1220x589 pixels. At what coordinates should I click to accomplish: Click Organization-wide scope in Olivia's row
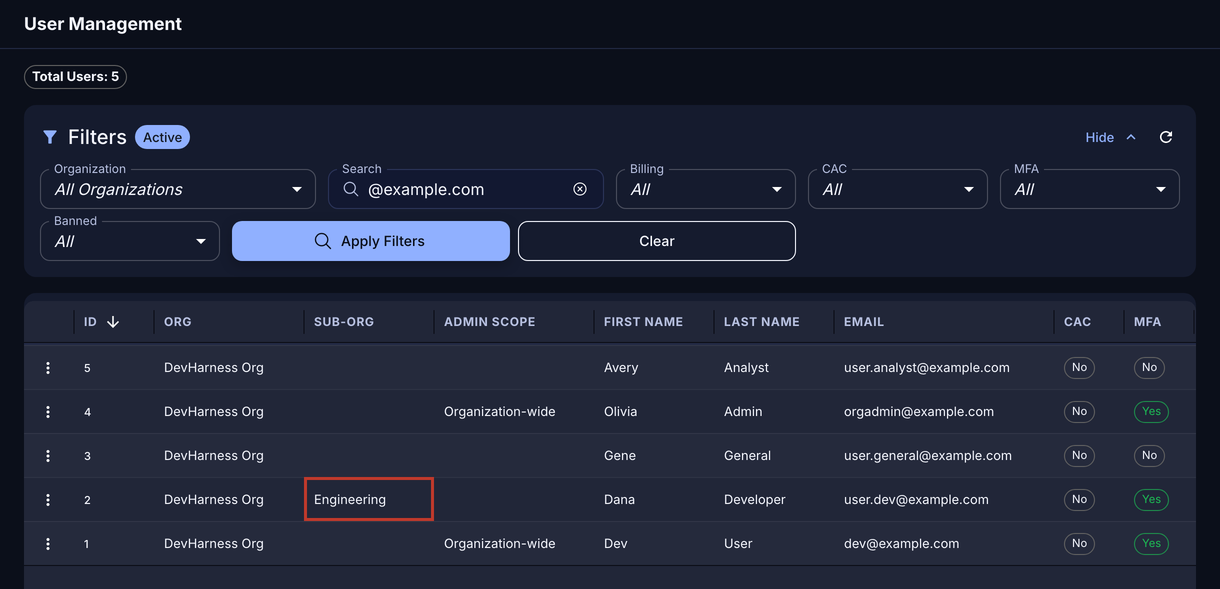point(500,412)
